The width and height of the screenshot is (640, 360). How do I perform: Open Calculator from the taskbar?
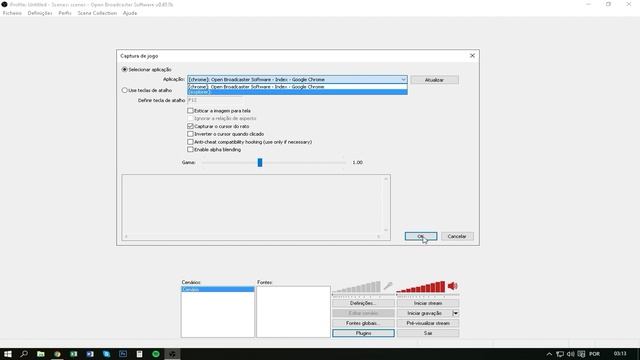[140, 354]
